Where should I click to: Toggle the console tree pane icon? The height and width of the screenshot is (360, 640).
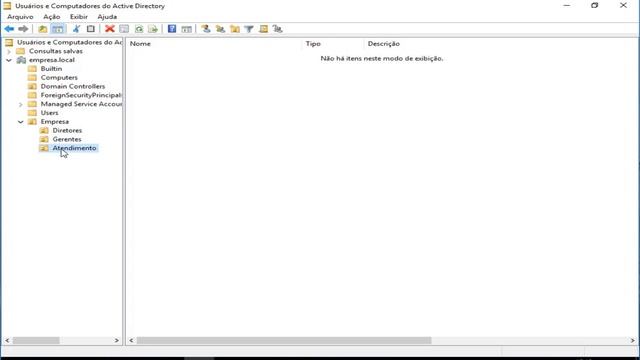[x=58, y=29]
